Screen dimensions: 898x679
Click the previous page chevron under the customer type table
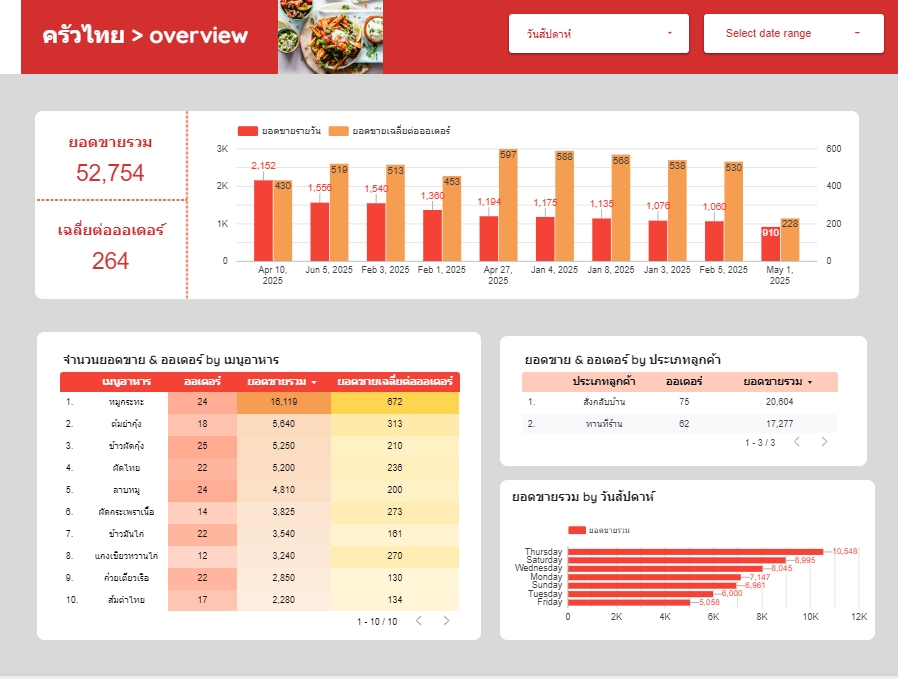pos(797,442)
